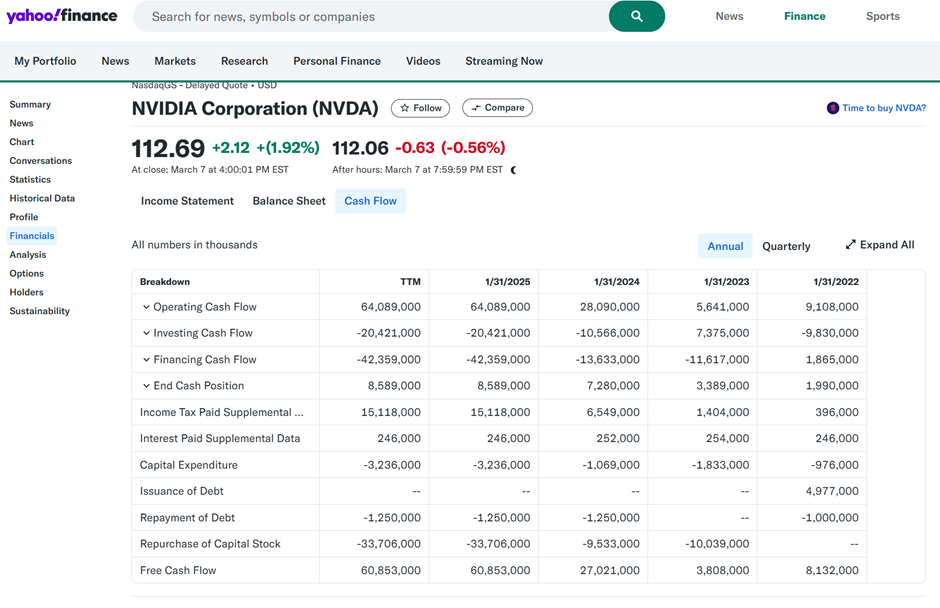Click the 1/31/2024 column header
The width and height of the screenshot is (940, 608).
click(617, 282)
